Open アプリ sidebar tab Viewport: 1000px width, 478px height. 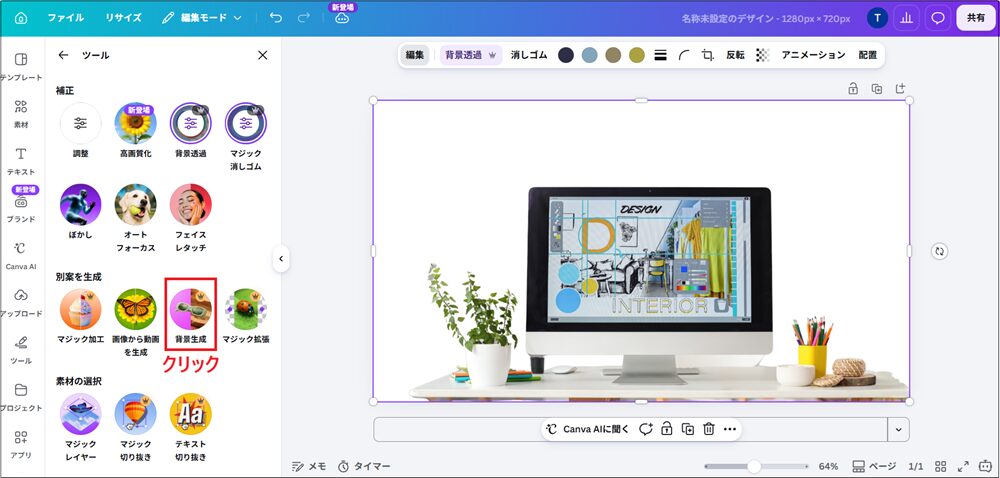click(x=21, y=444)
